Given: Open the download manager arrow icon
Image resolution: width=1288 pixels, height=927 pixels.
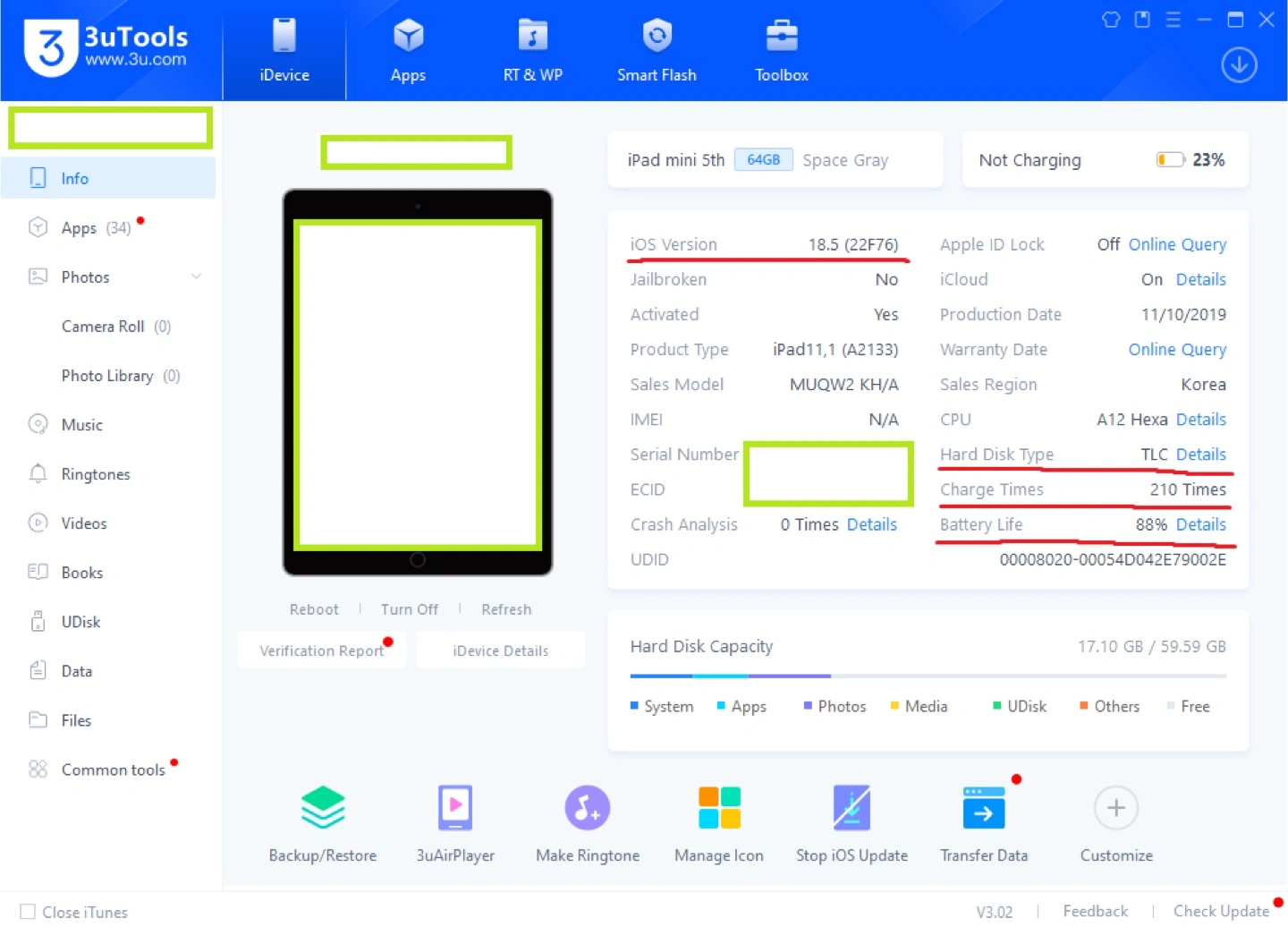Looking at the screenshot, I should tap(1239, 65).
